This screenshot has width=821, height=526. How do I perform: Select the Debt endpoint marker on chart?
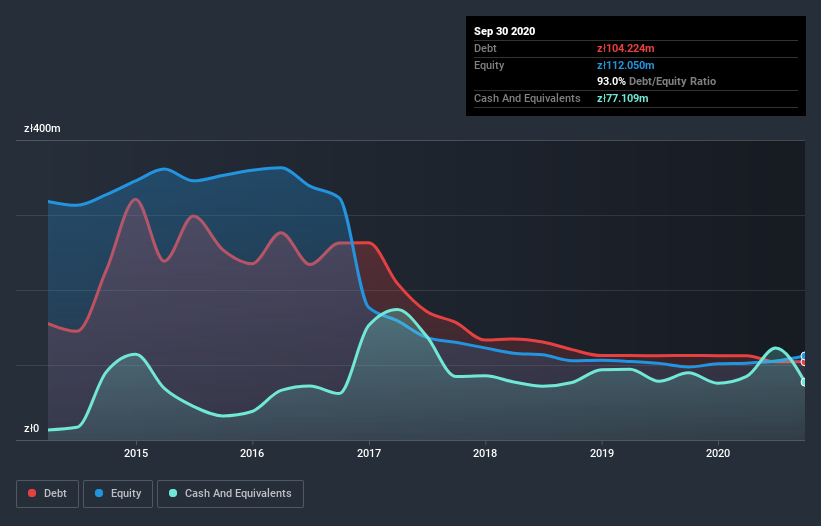[804, 362]
